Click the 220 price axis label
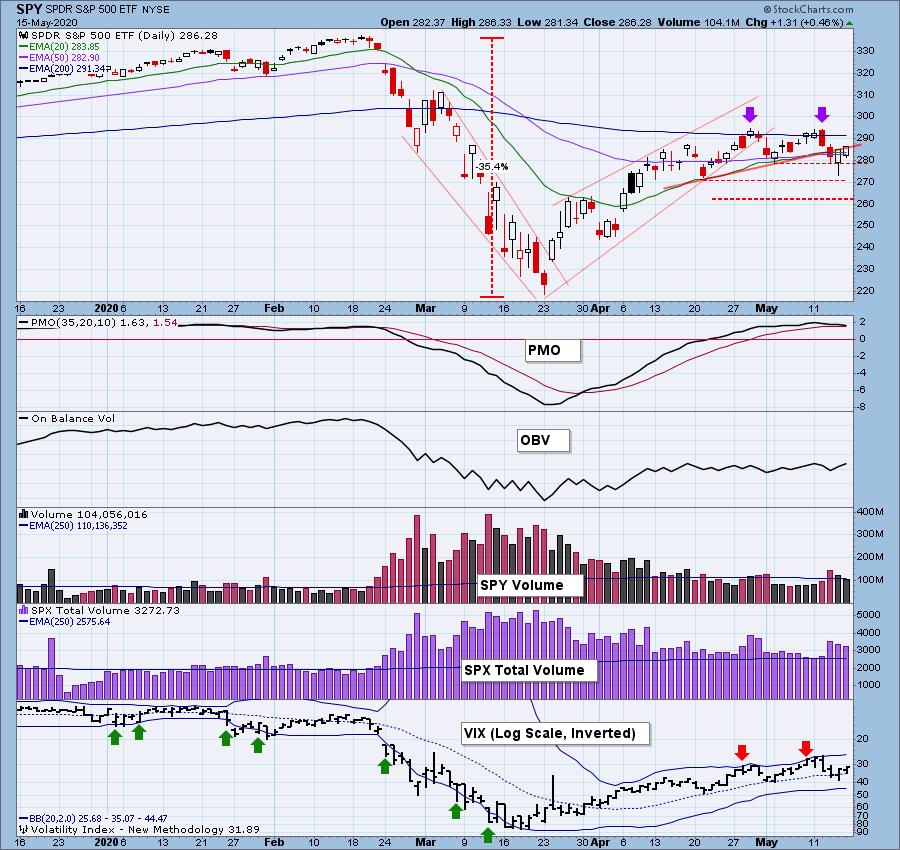This screenshot has width=900, height=850. pos(866,290)
